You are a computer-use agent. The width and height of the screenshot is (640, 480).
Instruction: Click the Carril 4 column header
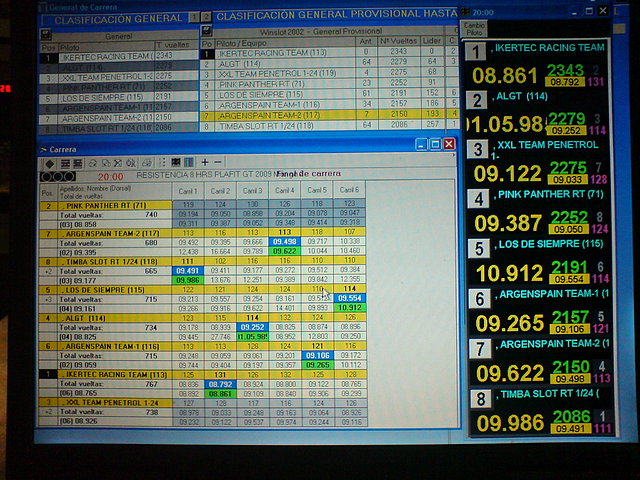[284, 191]
